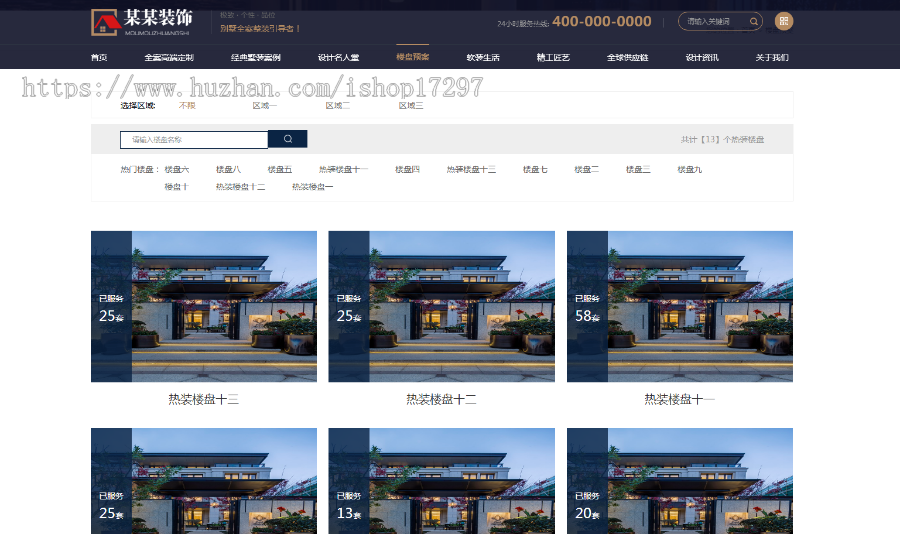Open the 关于我们 navigation item
Image resolution: width=900 pixels, height=534 pixels.
pos(772,57)
